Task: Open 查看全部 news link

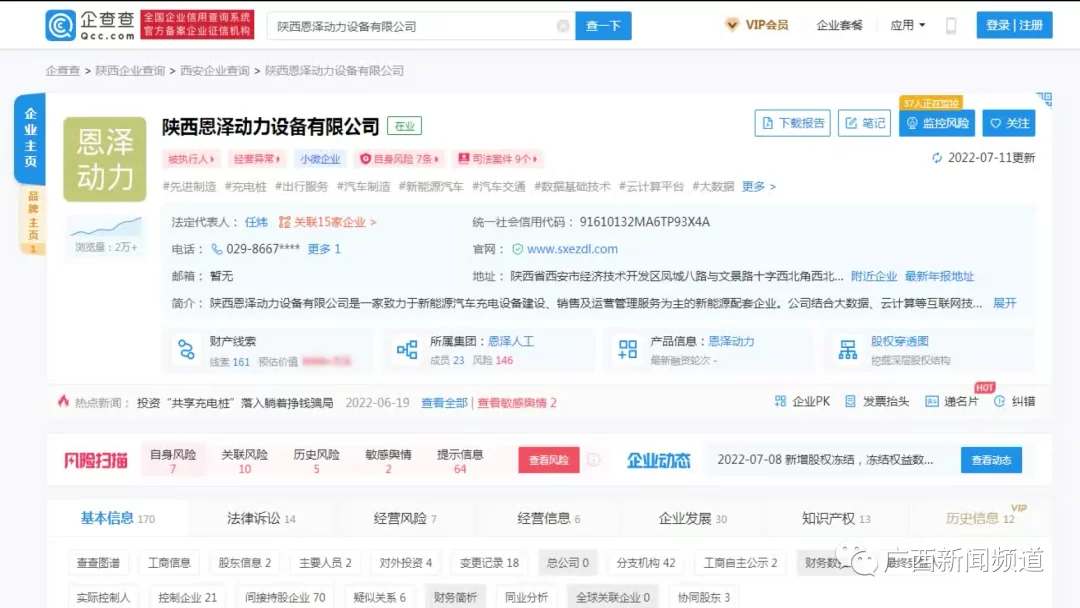Action: 444,403
